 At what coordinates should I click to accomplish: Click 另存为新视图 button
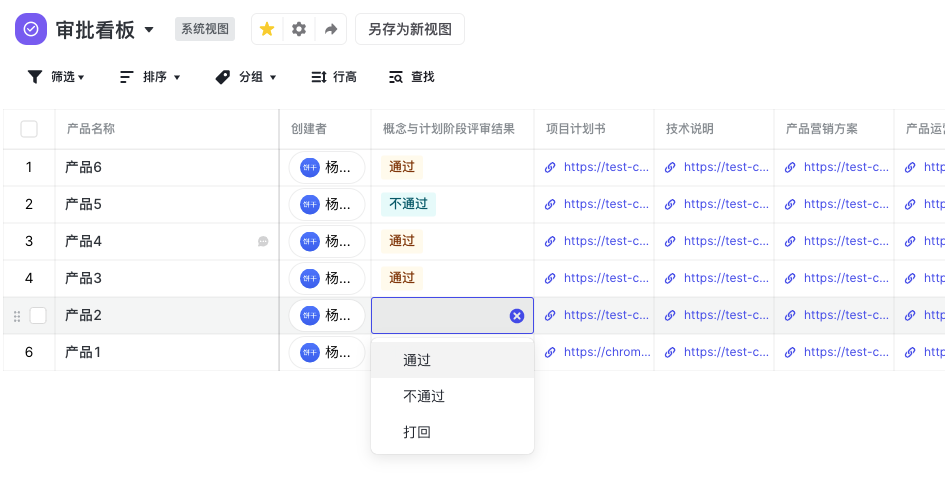[409, 29]
